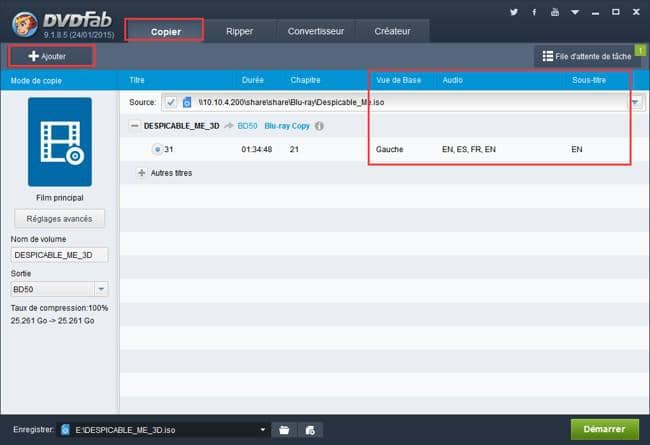The height and width of the screenshot is (445, 650).
Task: Click the audio tracks EN, ES, FR, EN
Action: (469, 149)
